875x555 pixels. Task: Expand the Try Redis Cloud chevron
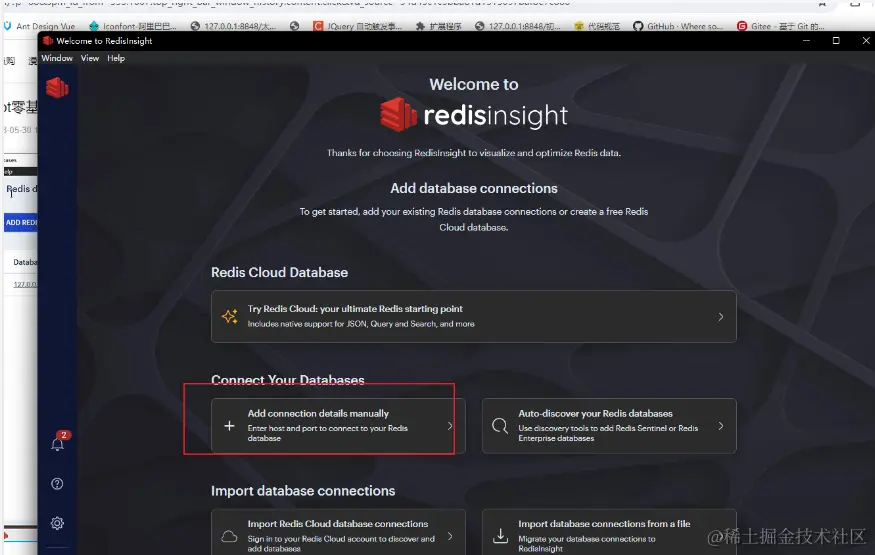click(721, 316)
